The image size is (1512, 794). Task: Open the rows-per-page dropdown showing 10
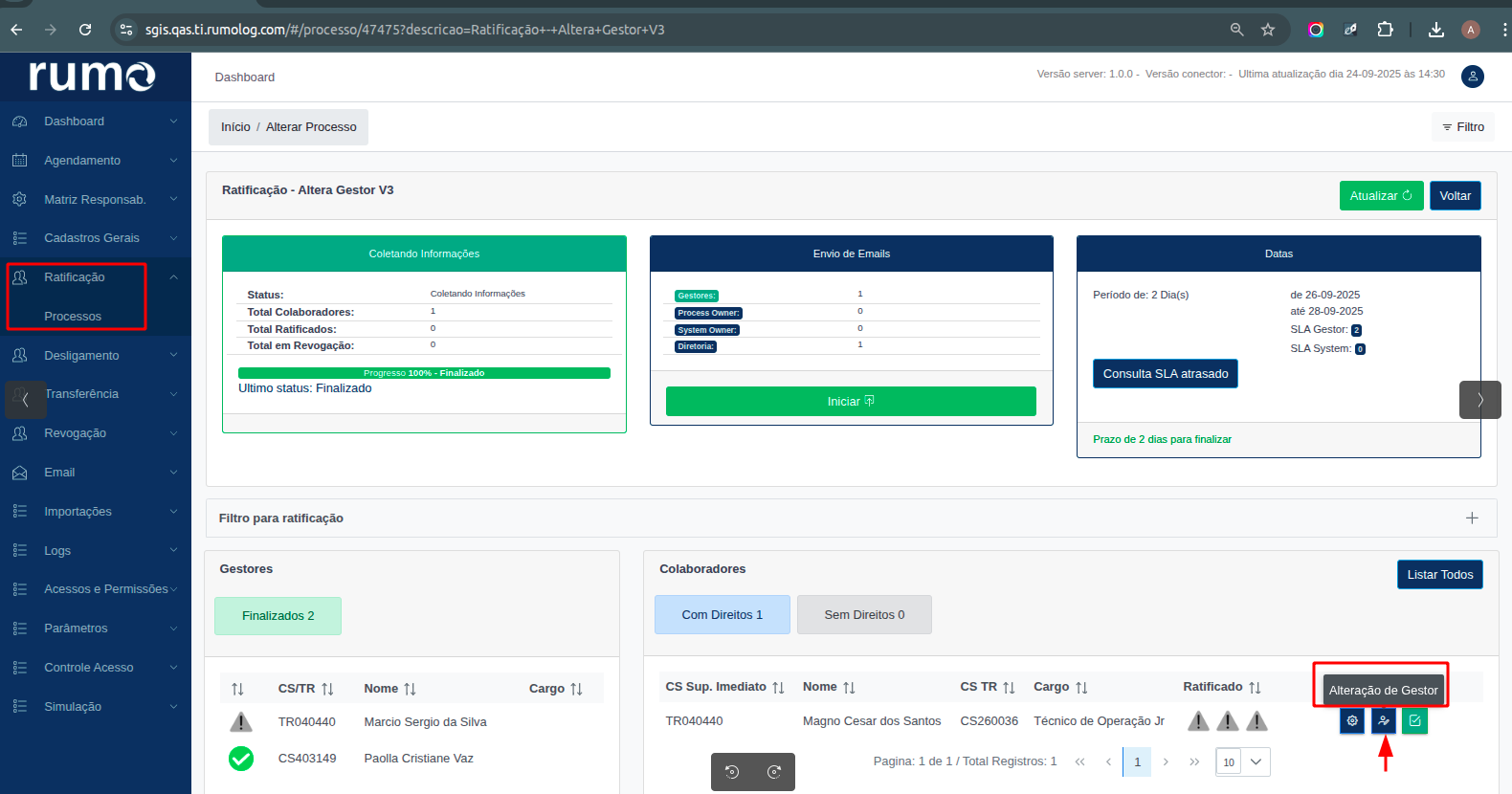tap(1242, 761)
